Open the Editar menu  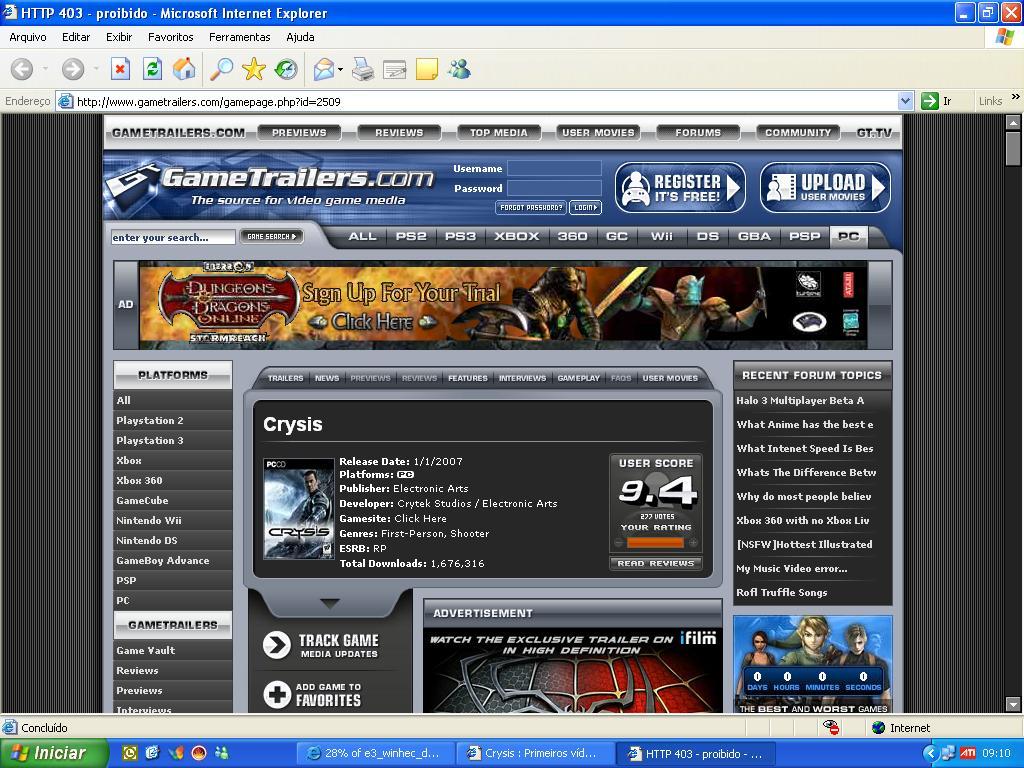tap(76, 37)
